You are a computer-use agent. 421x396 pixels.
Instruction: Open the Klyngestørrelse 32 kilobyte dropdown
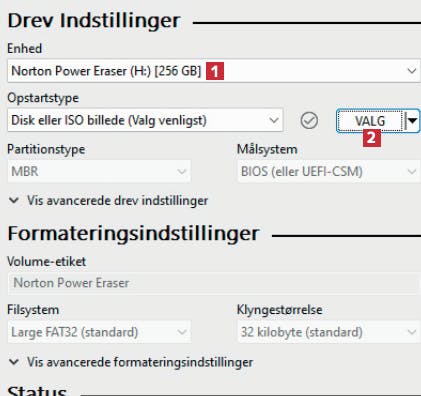(329, 332)
